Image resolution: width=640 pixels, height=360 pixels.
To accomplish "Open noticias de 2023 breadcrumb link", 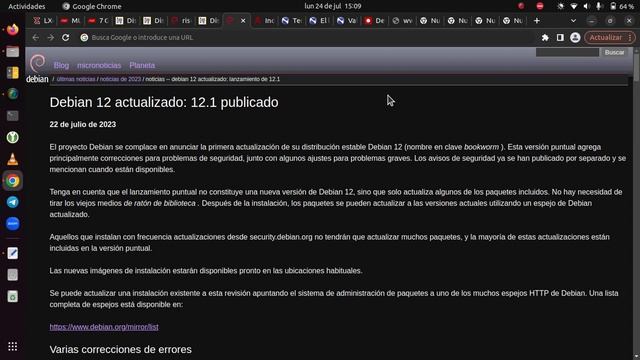I will 120,79.
